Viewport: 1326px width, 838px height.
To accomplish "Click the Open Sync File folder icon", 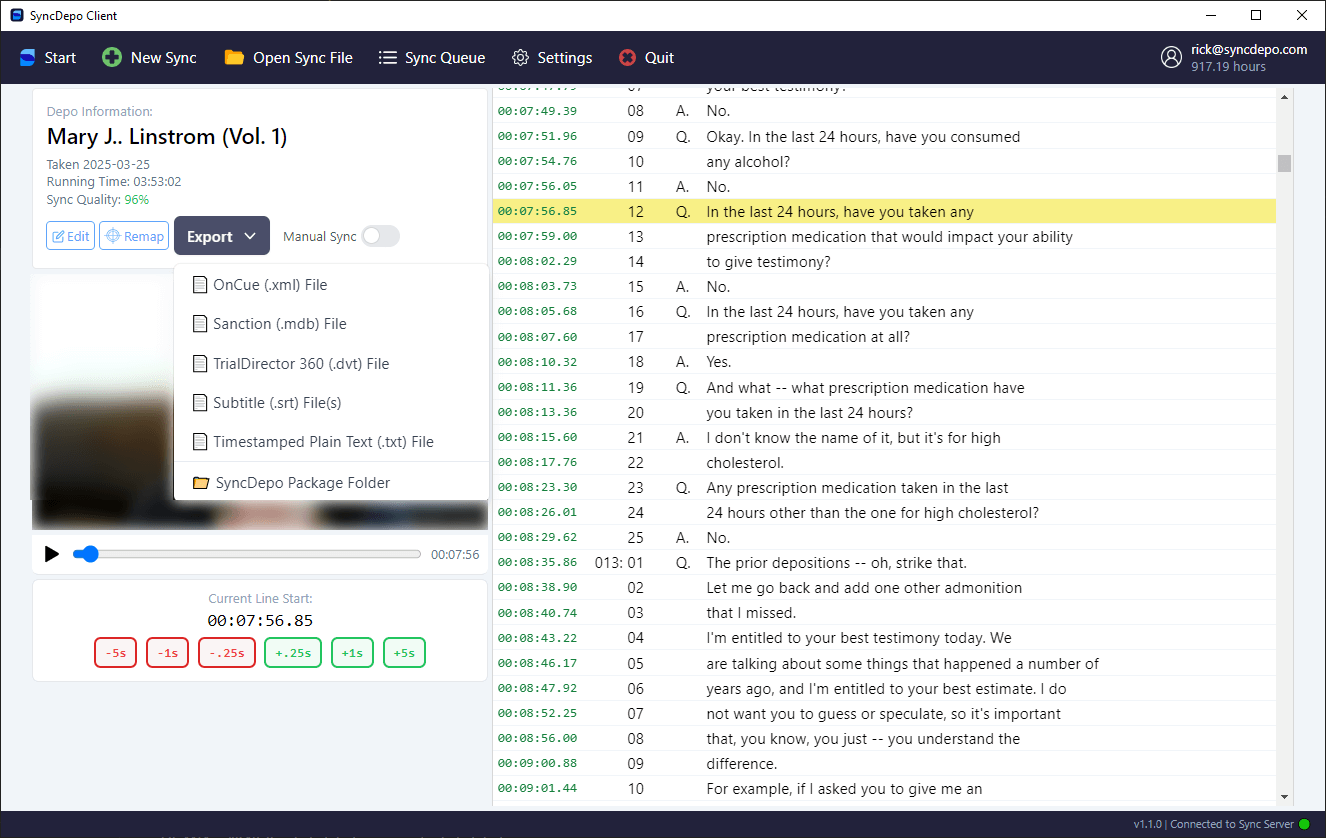I will (234, 58).
